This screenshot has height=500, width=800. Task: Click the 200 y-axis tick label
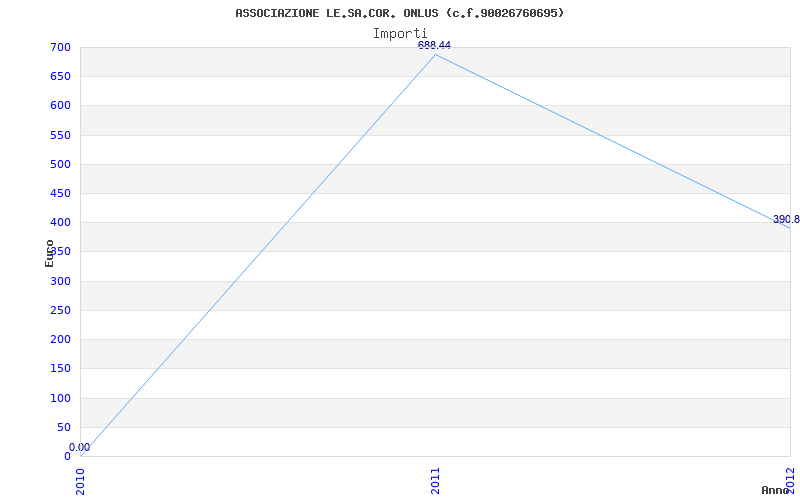click(60, 339)
